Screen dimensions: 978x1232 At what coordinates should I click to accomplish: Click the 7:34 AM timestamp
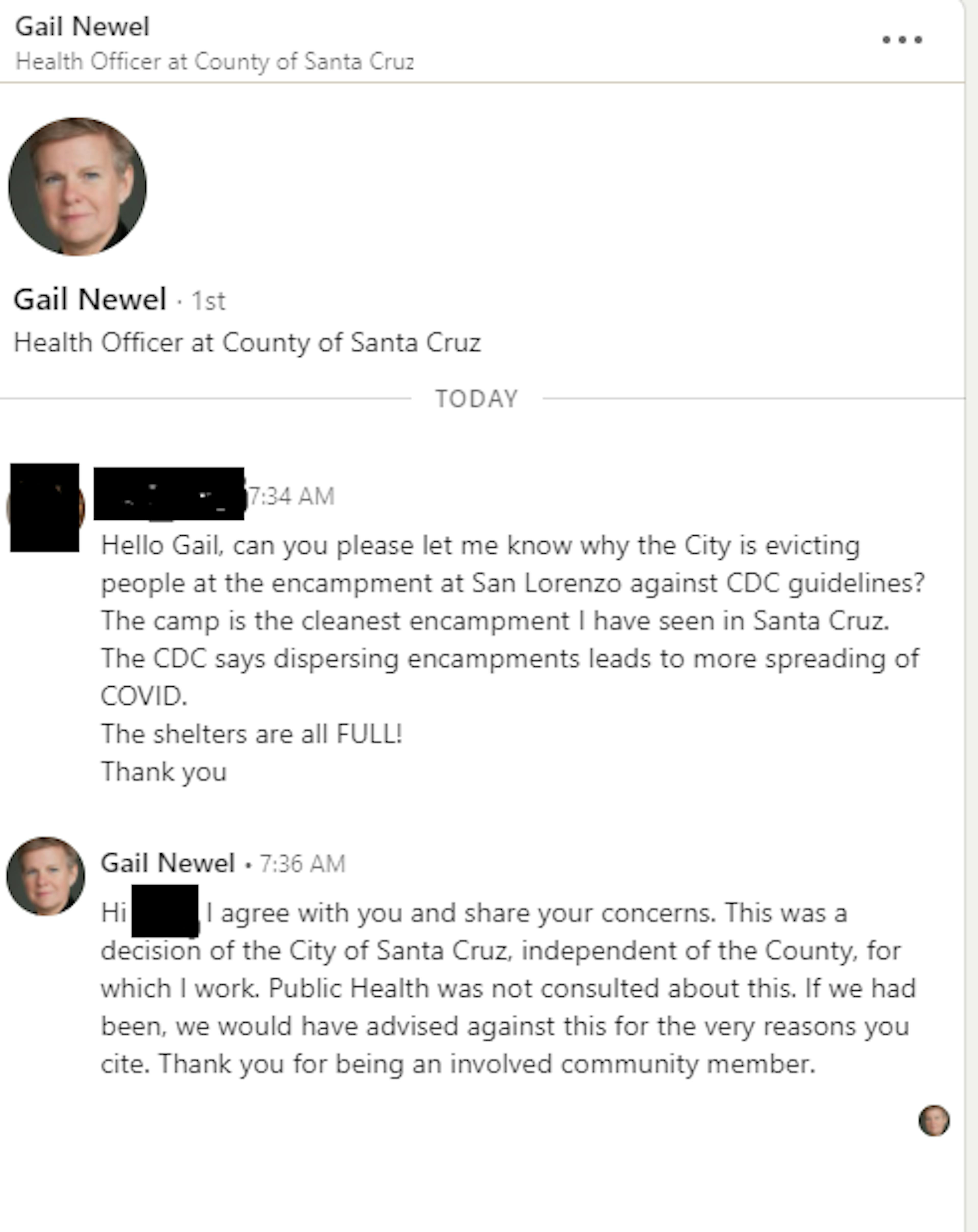292,496
